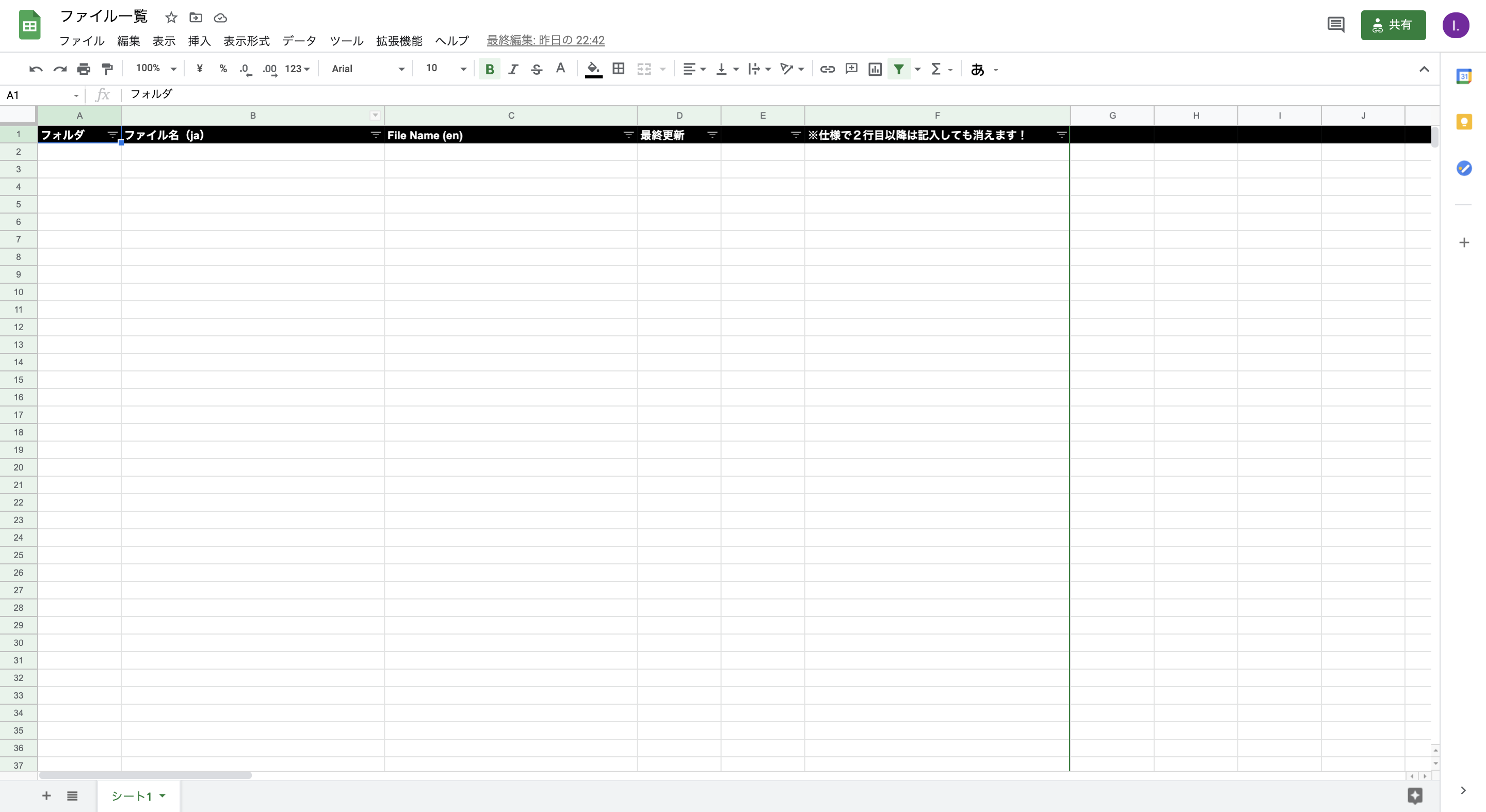The width and height of the screenshot is (1486, 812).
Task: Insert a link
Action: click(827, 69)
